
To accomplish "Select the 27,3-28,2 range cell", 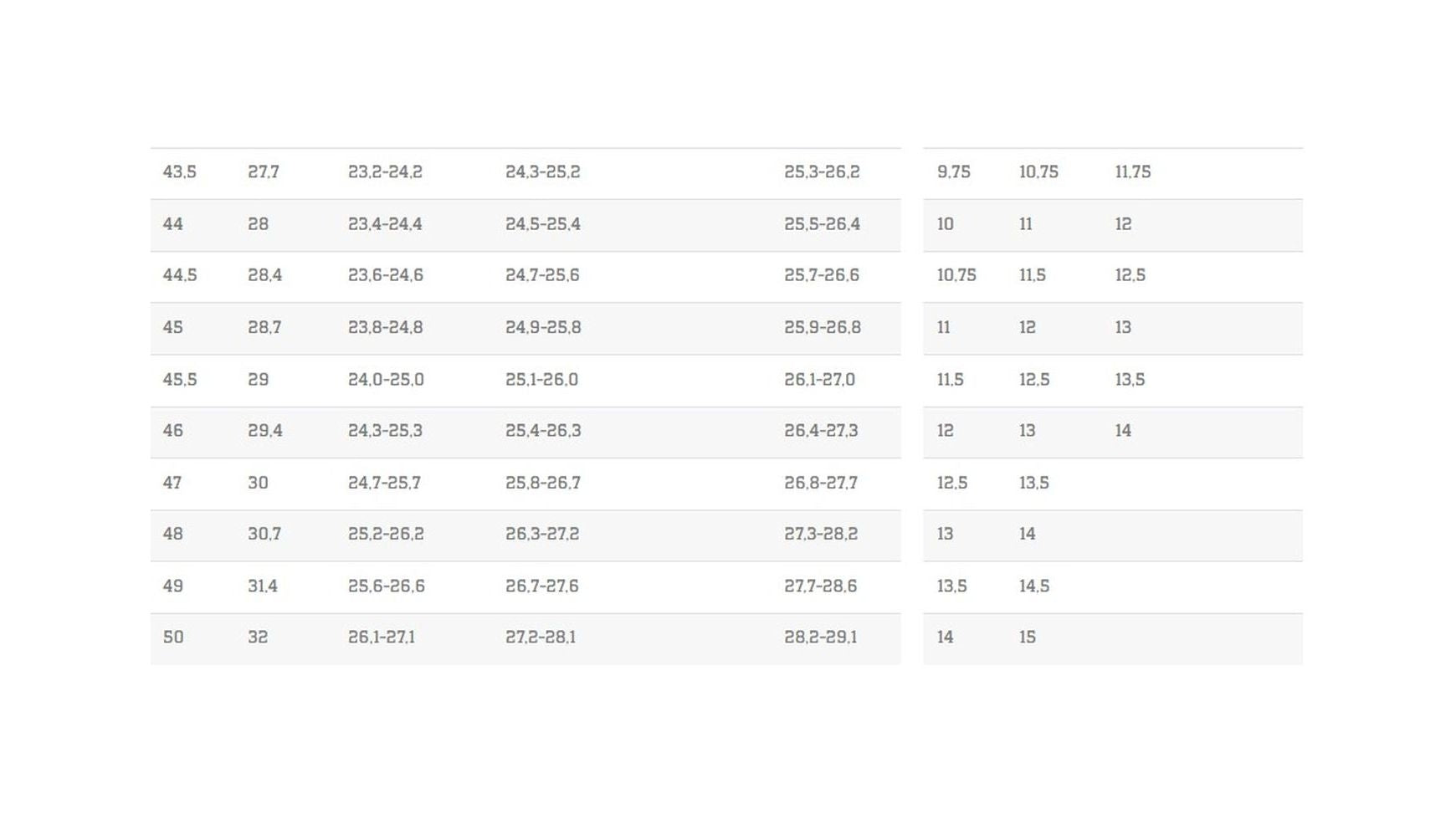I will [821, 534].
